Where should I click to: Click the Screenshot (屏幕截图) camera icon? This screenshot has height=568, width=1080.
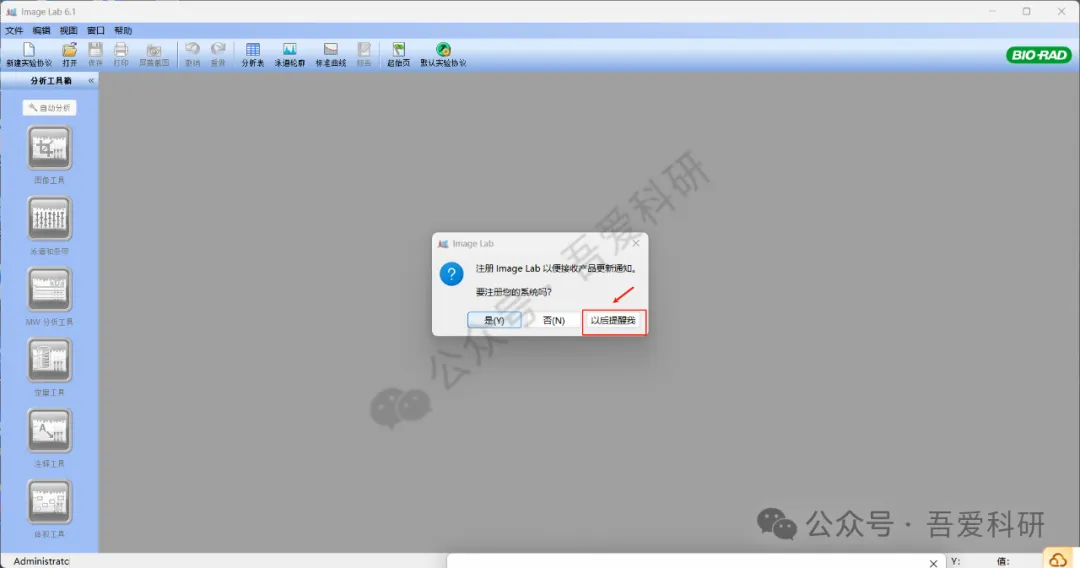pyautogui.click(x=154, y=50)
